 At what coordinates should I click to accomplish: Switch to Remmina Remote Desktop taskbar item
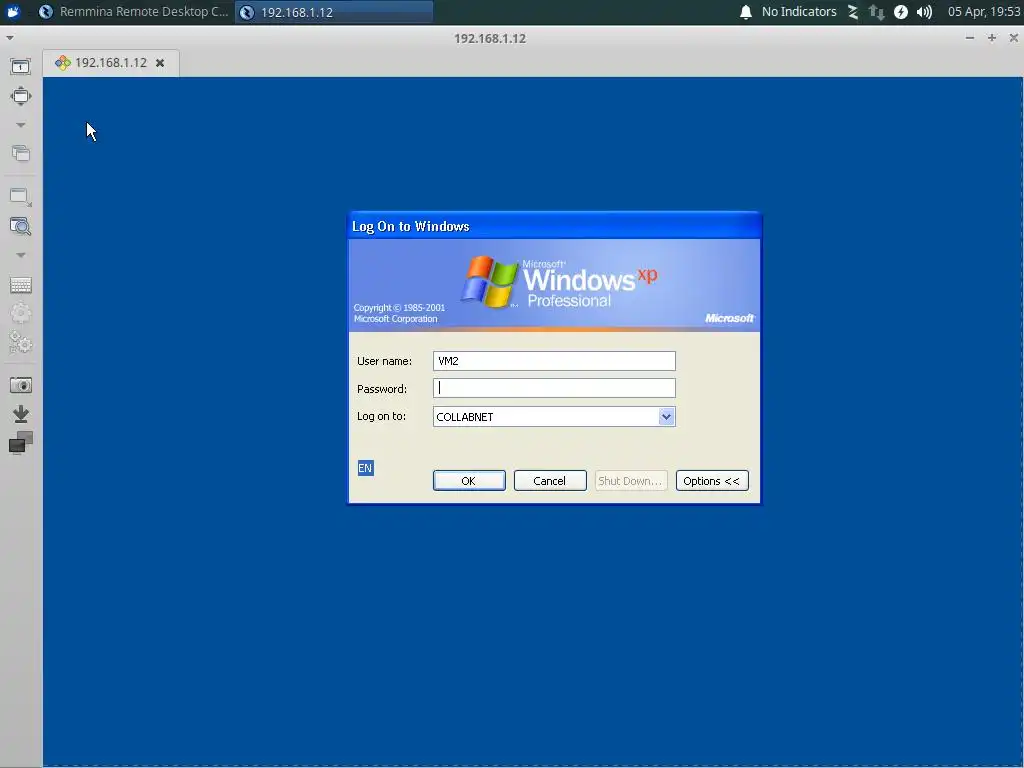pos(134,12)
